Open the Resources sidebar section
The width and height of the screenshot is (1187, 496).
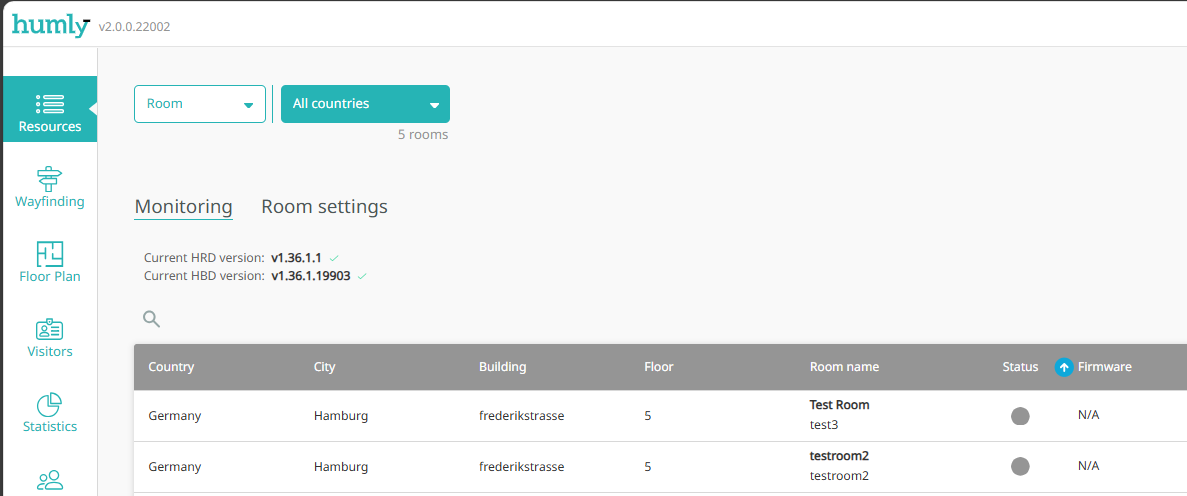[x=49, y=111]
